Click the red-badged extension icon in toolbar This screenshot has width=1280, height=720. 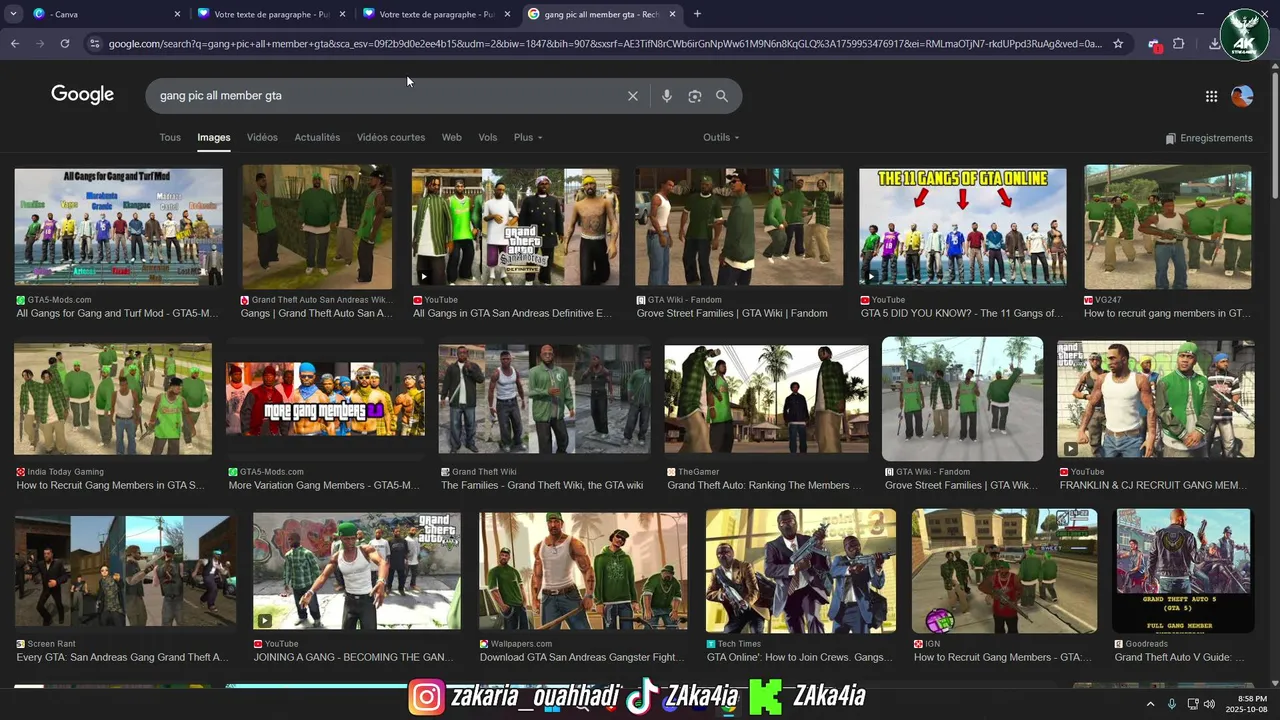click(x=1154, y=45)
